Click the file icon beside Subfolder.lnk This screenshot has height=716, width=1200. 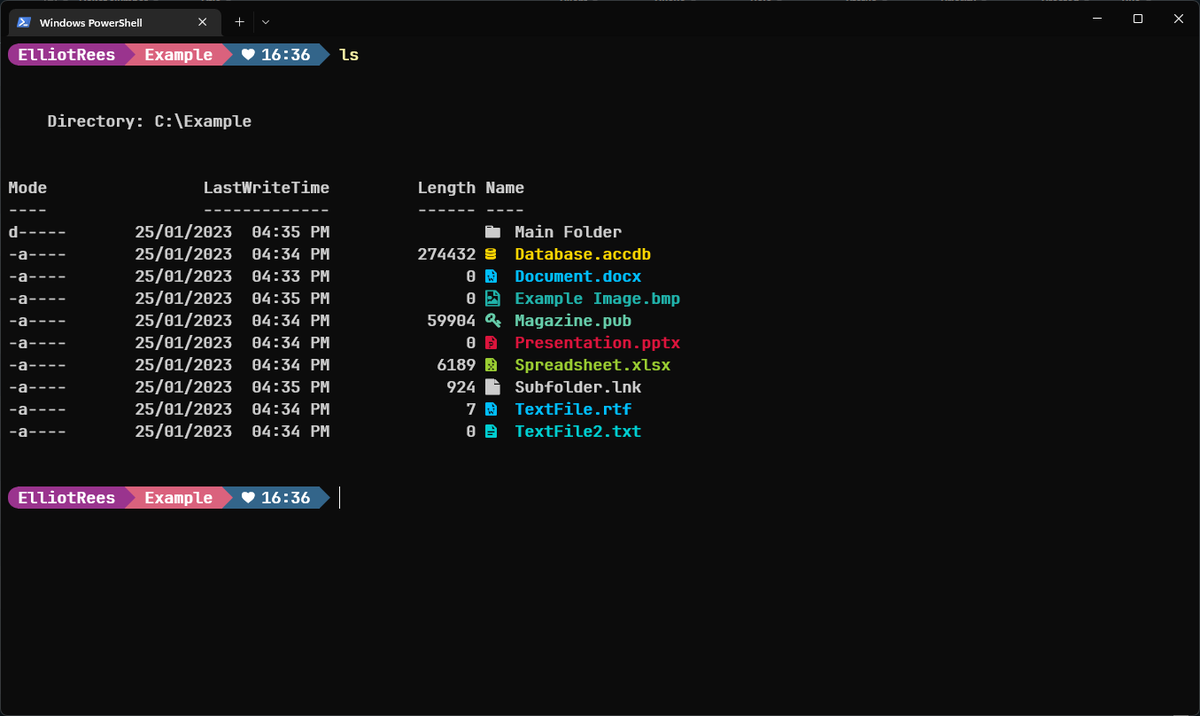[x=491, y=387]
